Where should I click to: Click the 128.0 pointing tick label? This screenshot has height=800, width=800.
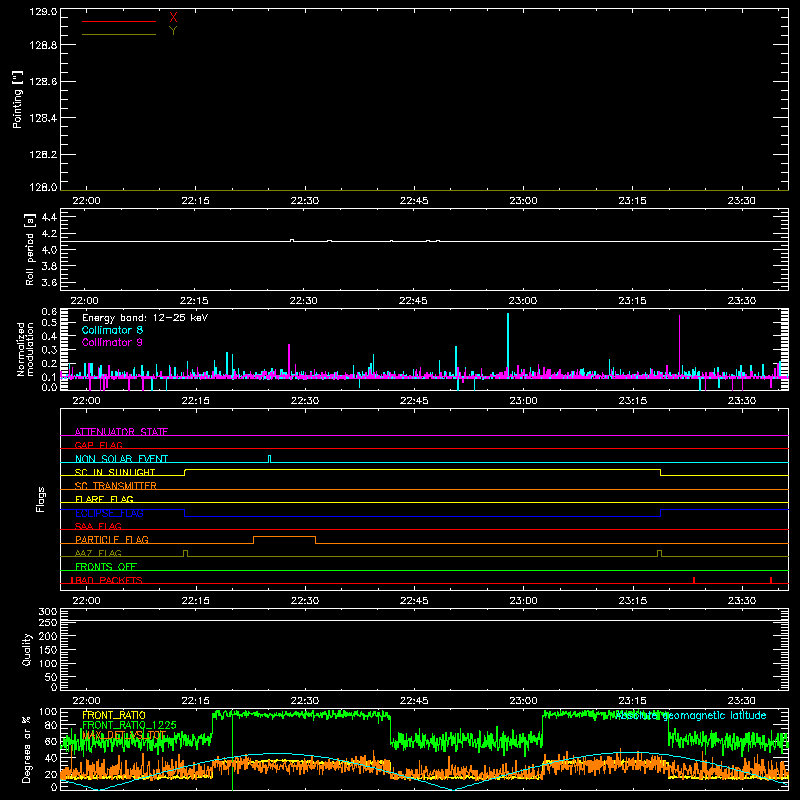pyautogui.click(x=43, y=187)
